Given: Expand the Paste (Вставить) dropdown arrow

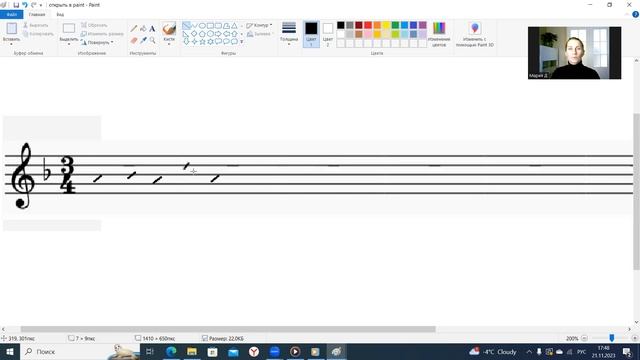Looking at the screenshot, I should click(x=11, y=44).
